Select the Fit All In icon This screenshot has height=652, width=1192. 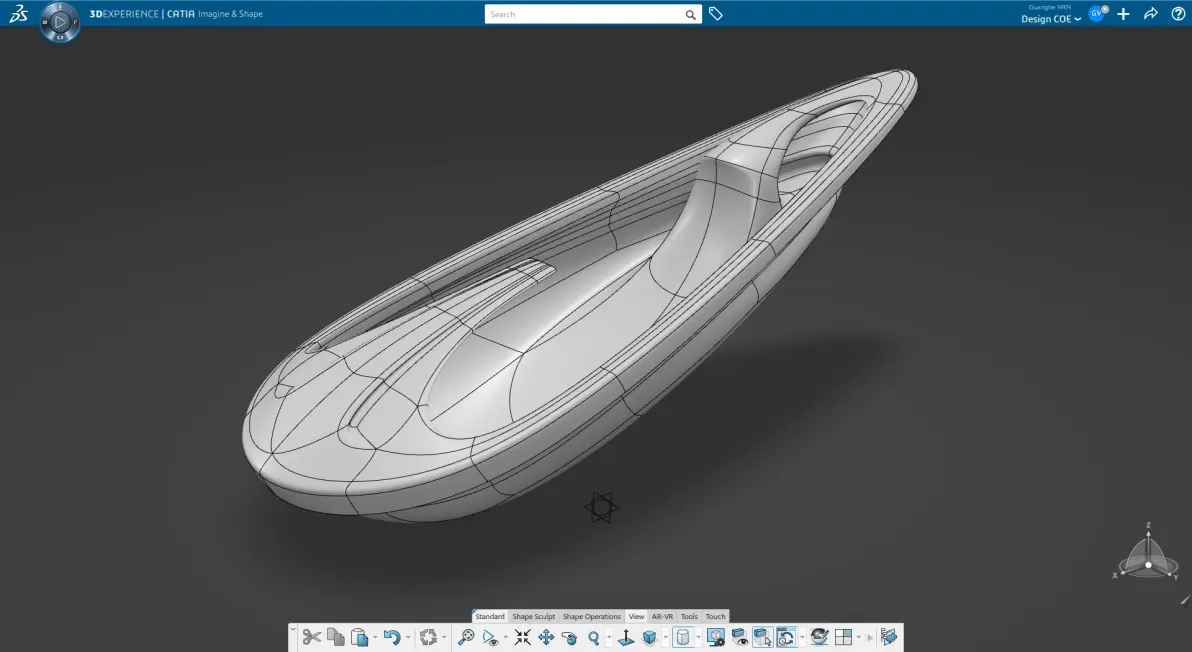pos(522,637)
